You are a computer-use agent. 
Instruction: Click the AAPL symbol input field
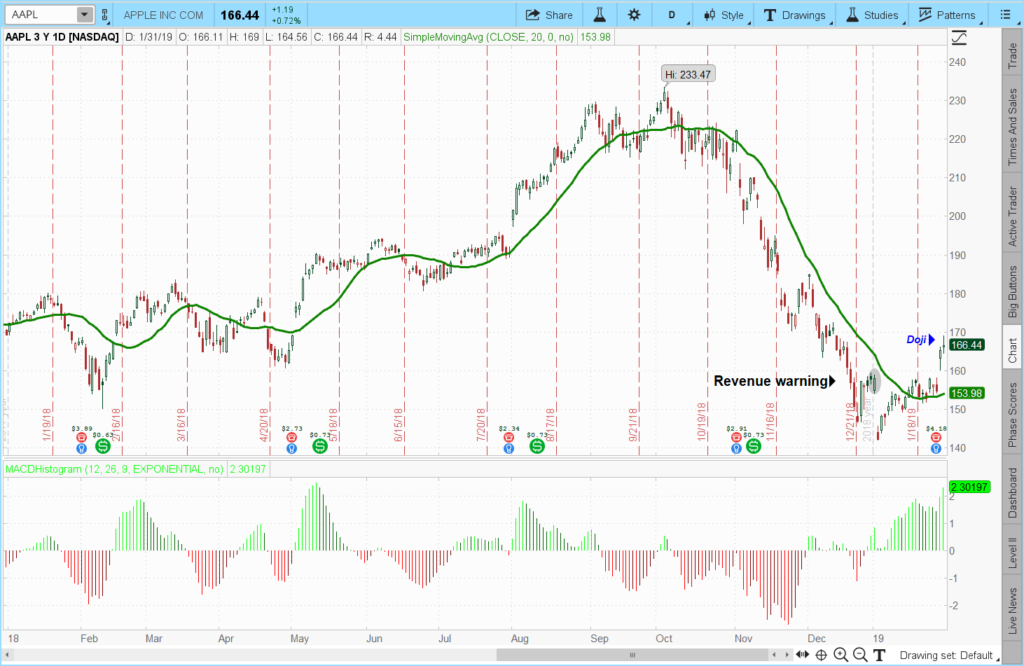(42, 14)
